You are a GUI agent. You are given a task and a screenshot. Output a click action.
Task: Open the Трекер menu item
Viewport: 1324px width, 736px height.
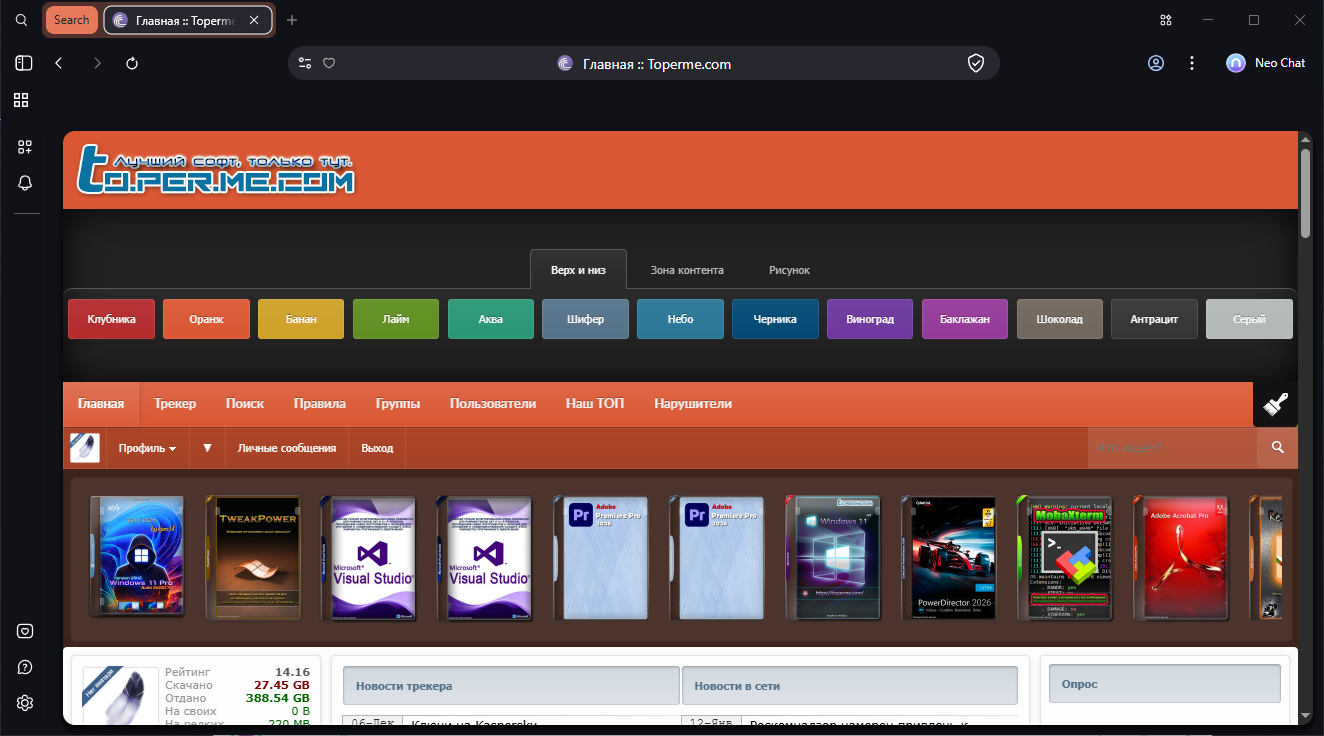click(175, 404)
